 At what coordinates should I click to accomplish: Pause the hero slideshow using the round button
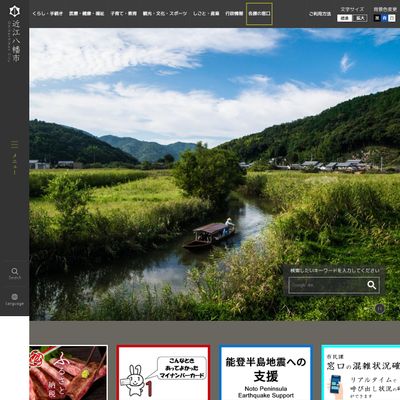[x=380, y=309]
